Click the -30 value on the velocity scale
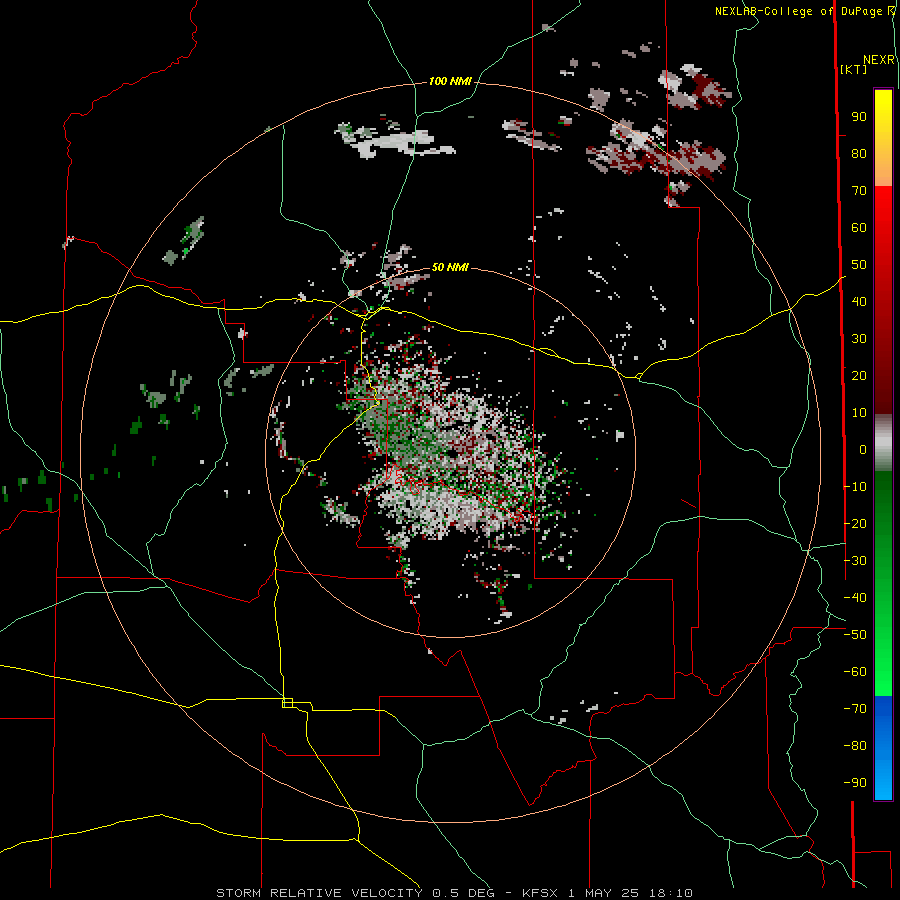The height and width of the screenshot is (900, 900). [855, 561]
